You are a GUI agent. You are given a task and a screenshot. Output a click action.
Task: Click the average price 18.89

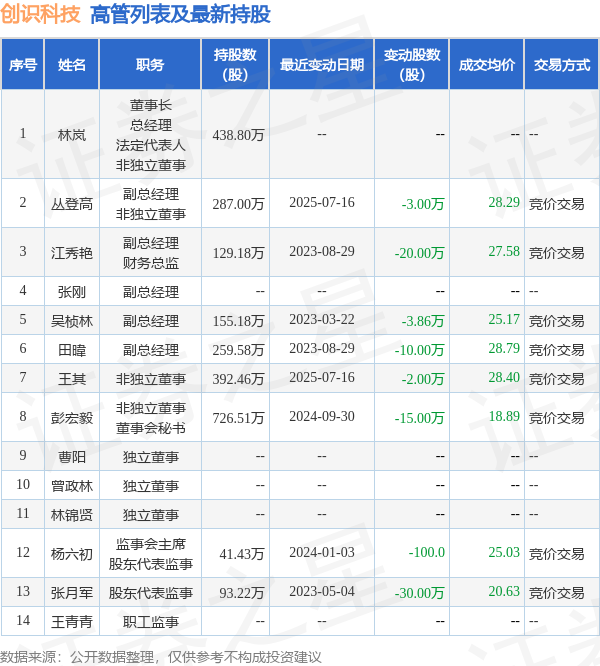(x=504, y=416)
